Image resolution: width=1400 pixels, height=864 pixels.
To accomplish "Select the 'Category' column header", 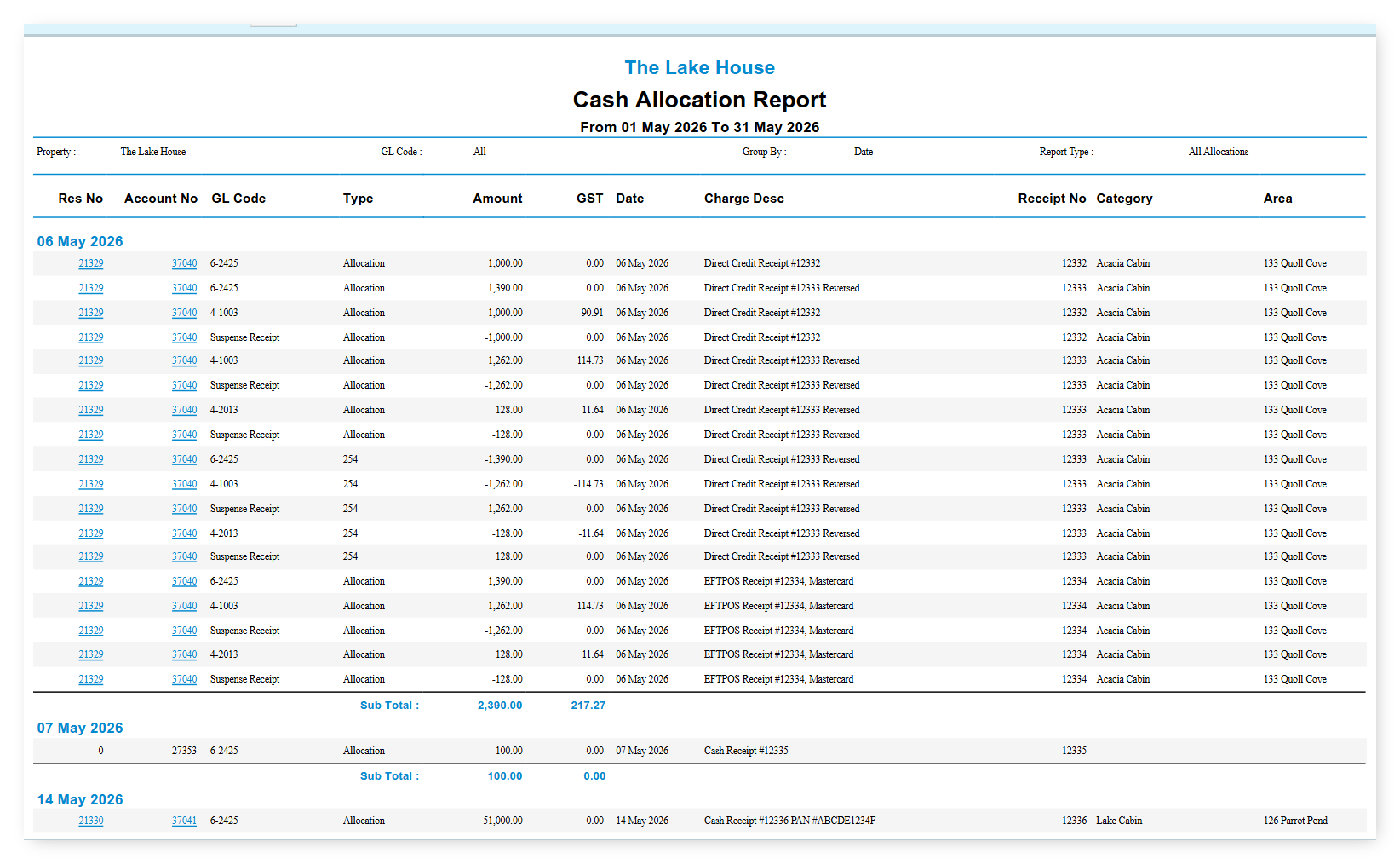I will (x=1124, y=199).
